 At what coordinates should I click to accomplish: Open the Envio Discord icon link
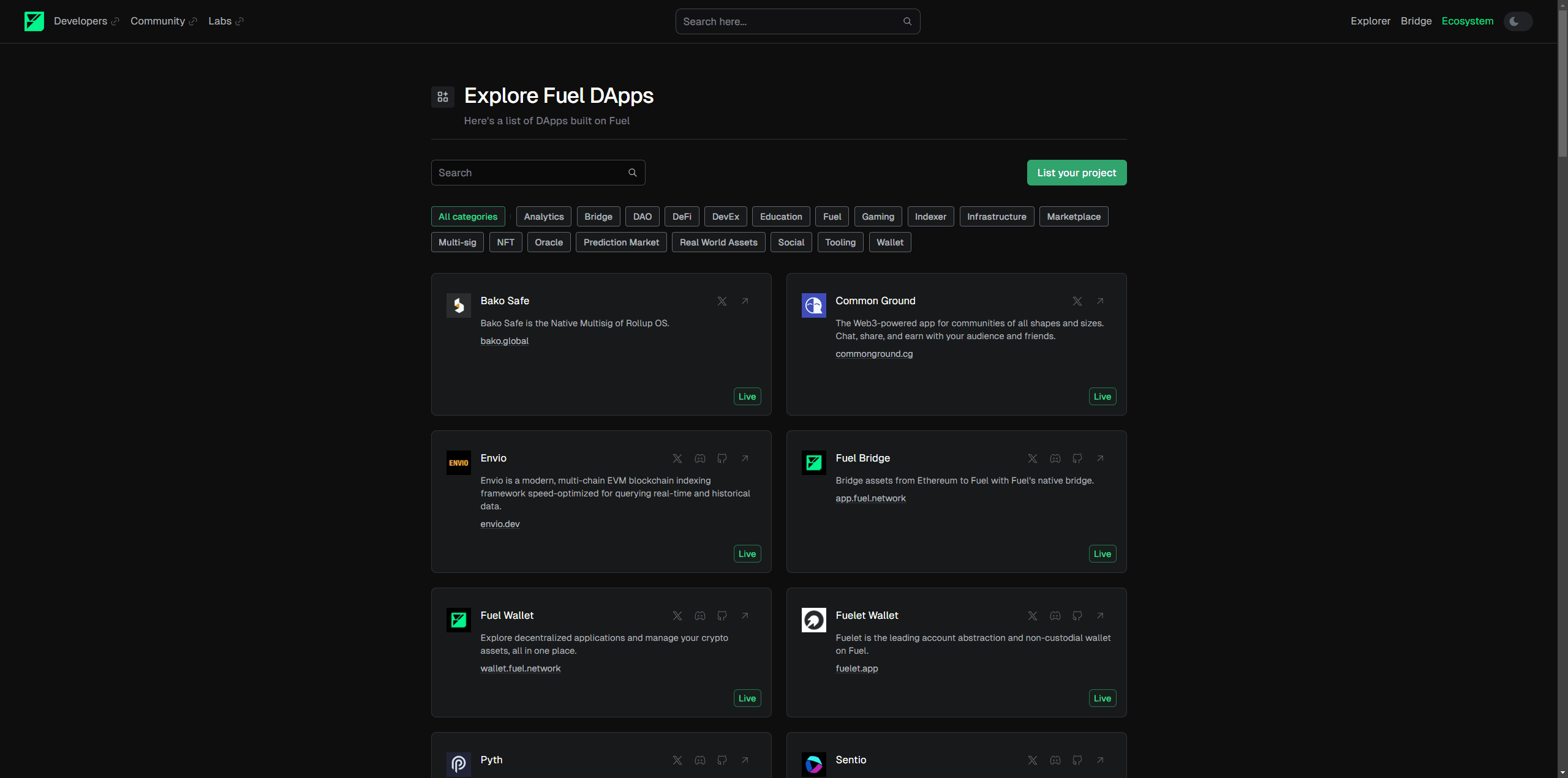tap(699, 458)
